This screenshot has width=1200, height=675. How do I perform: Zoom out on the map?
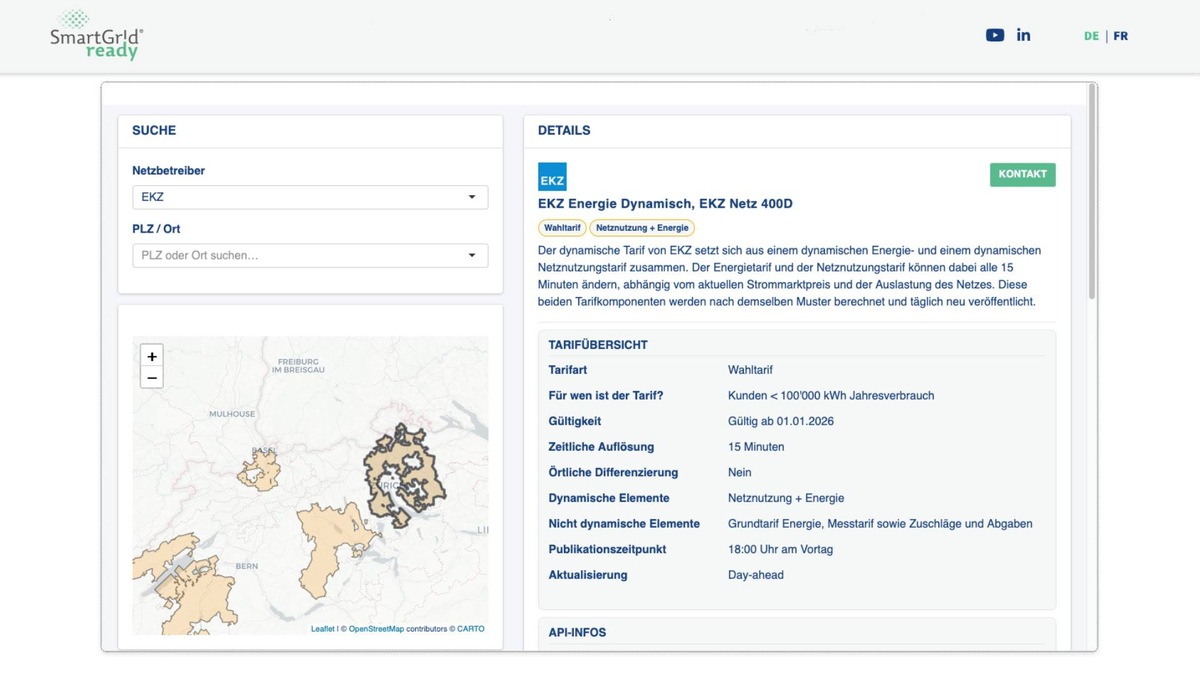tap(152, 378)
